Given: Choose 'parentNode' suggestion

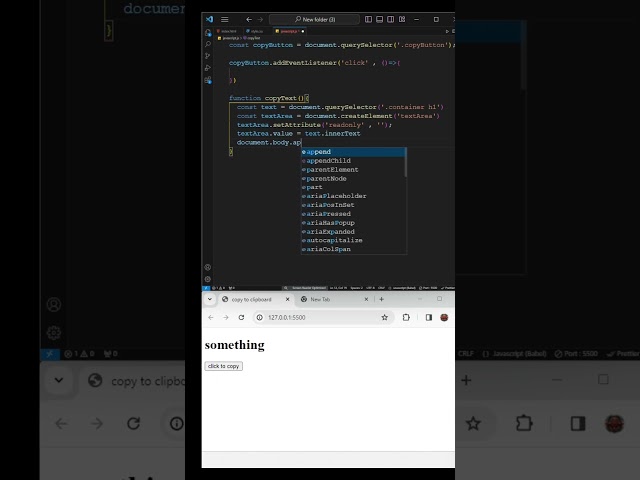Looking at the screenshot, I should pos(353,179).
